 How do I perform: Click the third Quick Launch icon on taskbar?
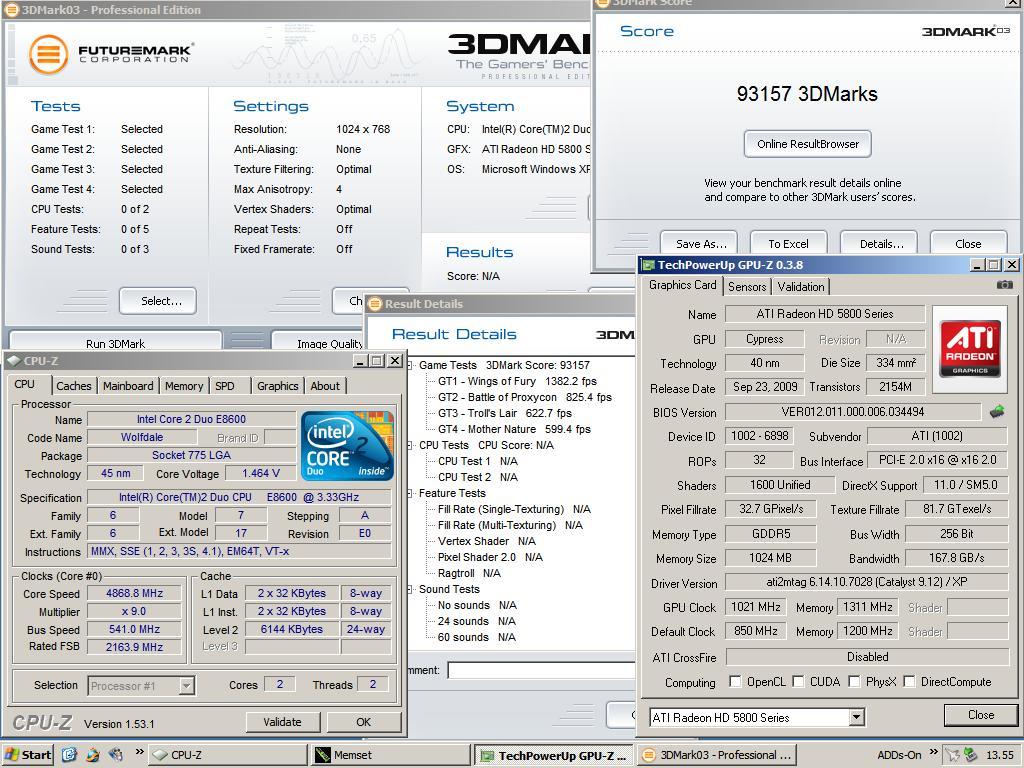pos(116,755)
